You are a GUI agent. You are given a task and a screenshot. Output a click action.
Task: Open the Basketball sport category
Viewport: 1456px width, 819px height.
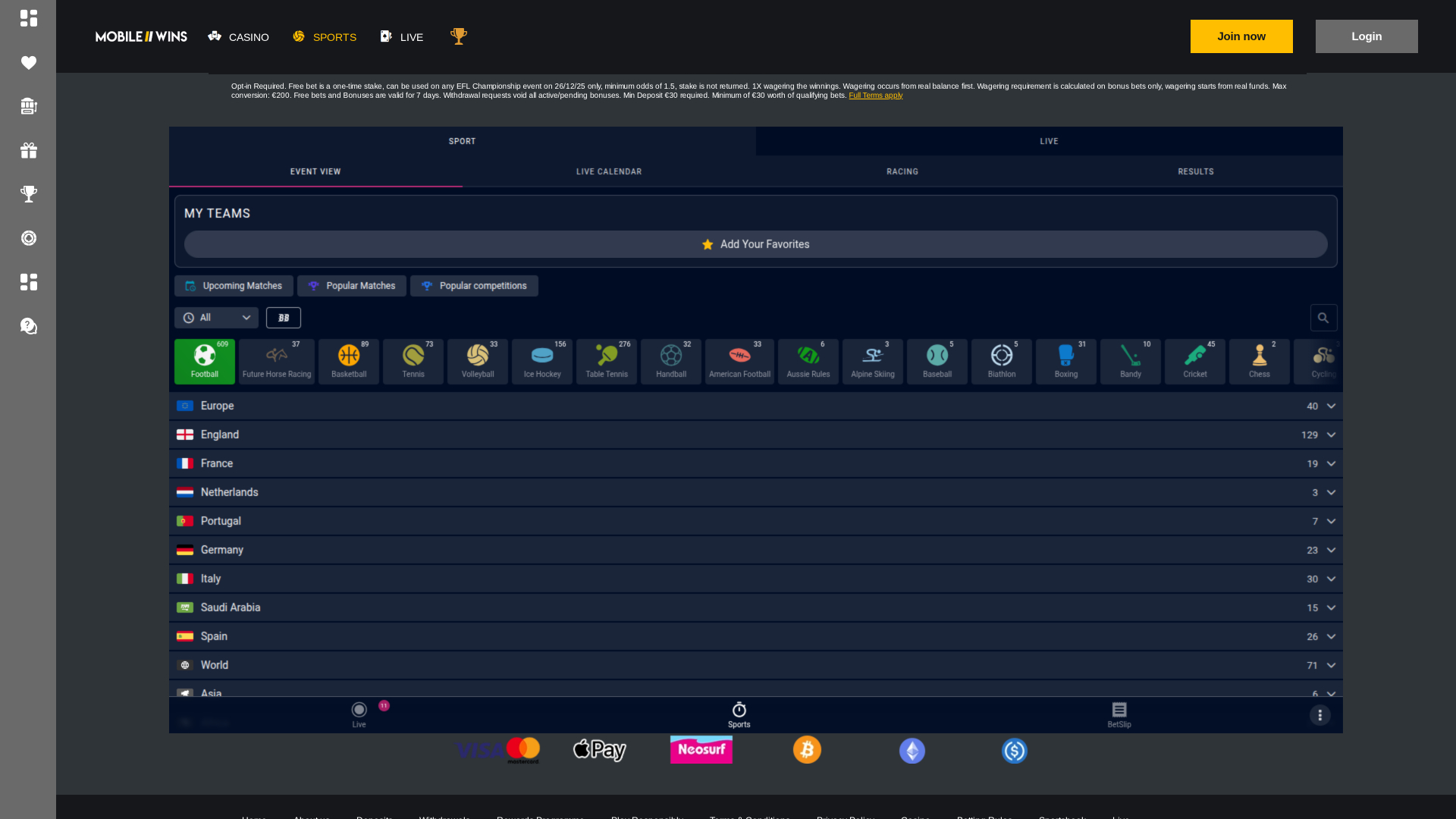point(348,361)
